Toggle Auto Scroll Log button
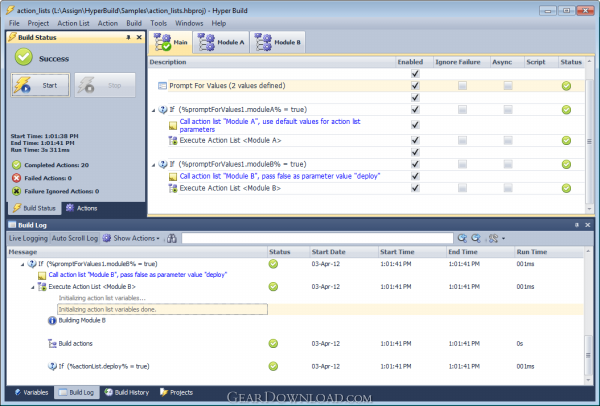600x406 pixels. coord(75,238)
